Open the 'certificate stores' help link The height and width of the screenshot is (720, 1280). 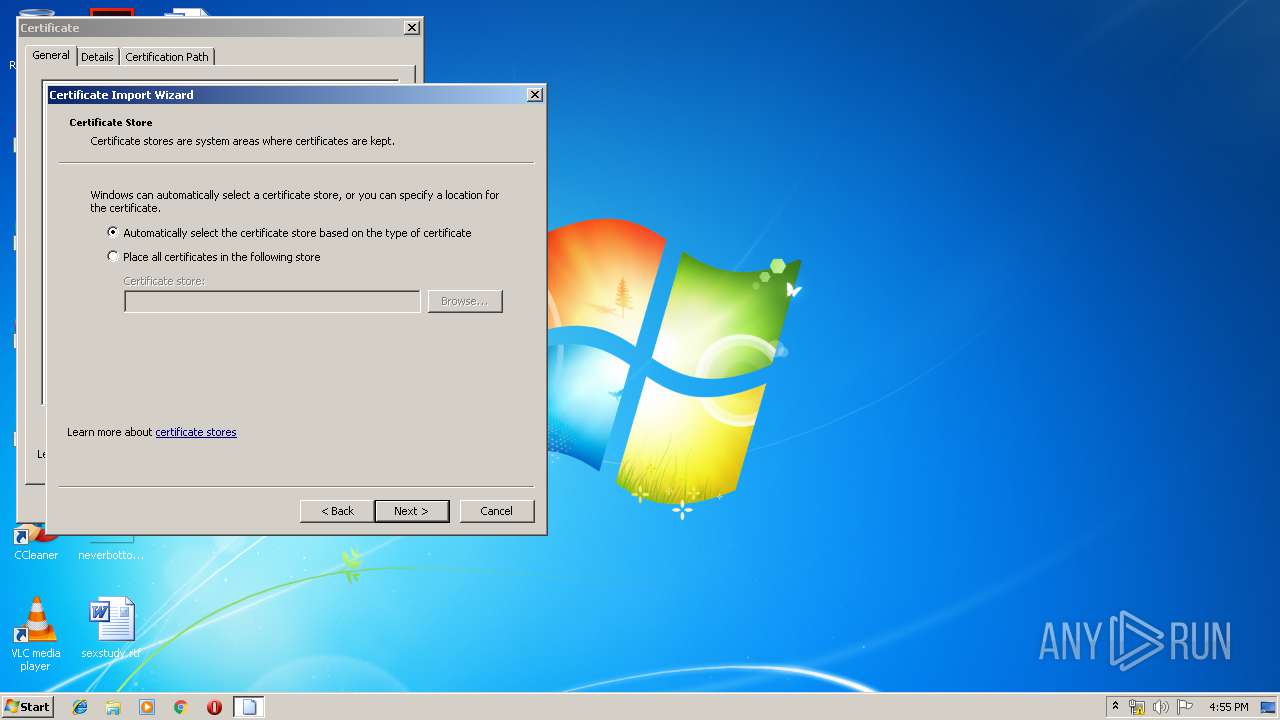point(196,432)
